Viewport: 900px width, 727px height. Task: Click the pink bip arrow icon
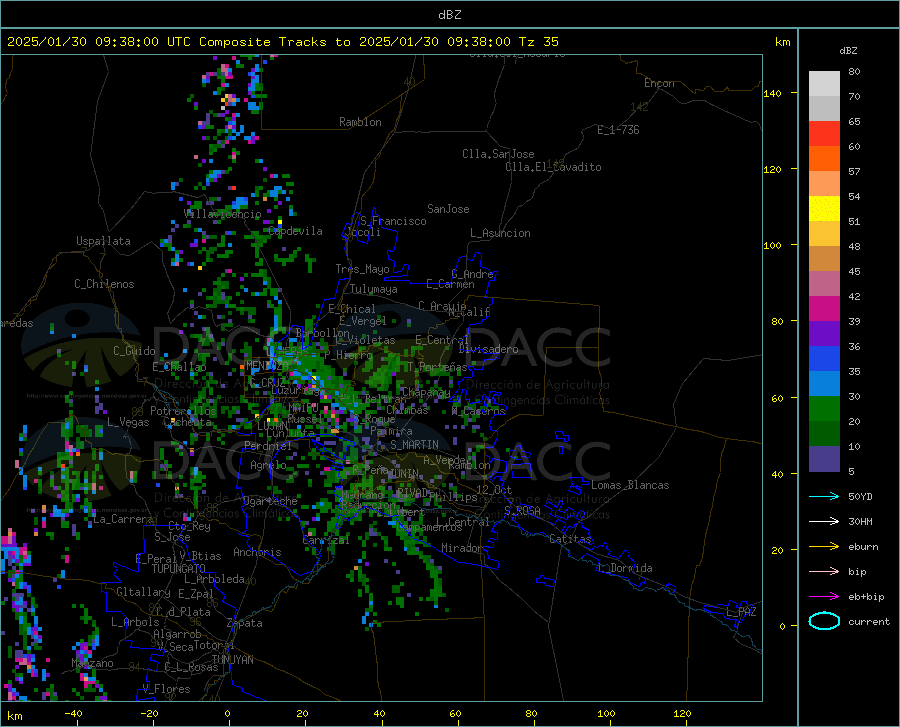pyautogui.click(x=824, y=572)
